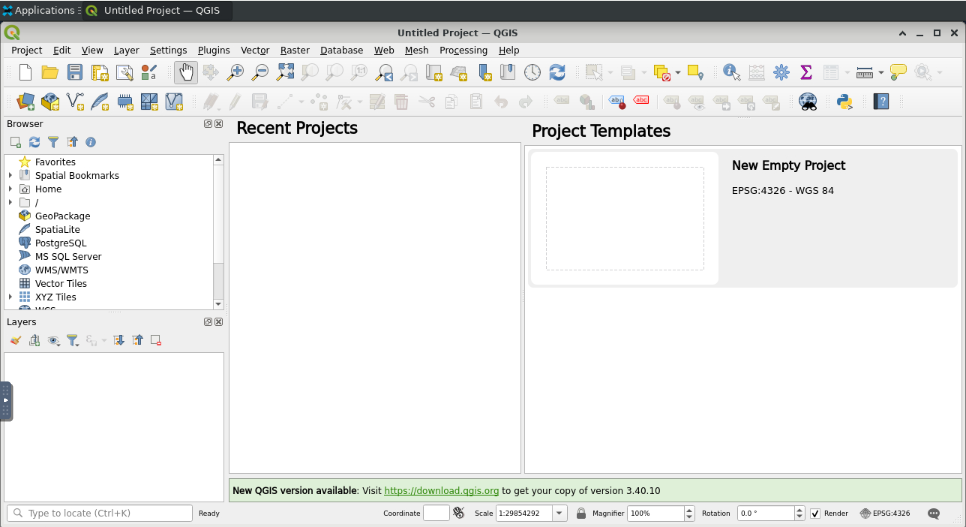This screenshot has height=527, width=966.
Task: Open the Temporal Controller clock icon
Action: (532, 73)
